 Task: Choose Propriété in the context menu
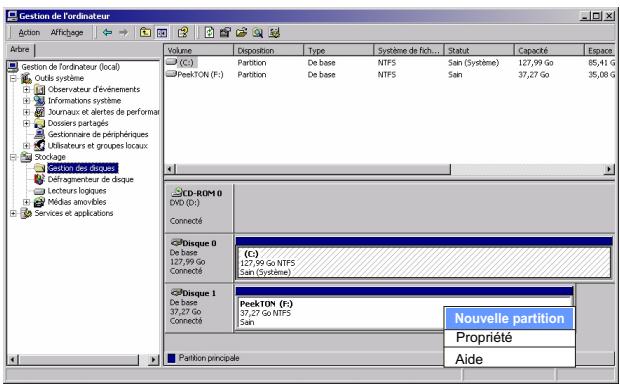(509, 338)
